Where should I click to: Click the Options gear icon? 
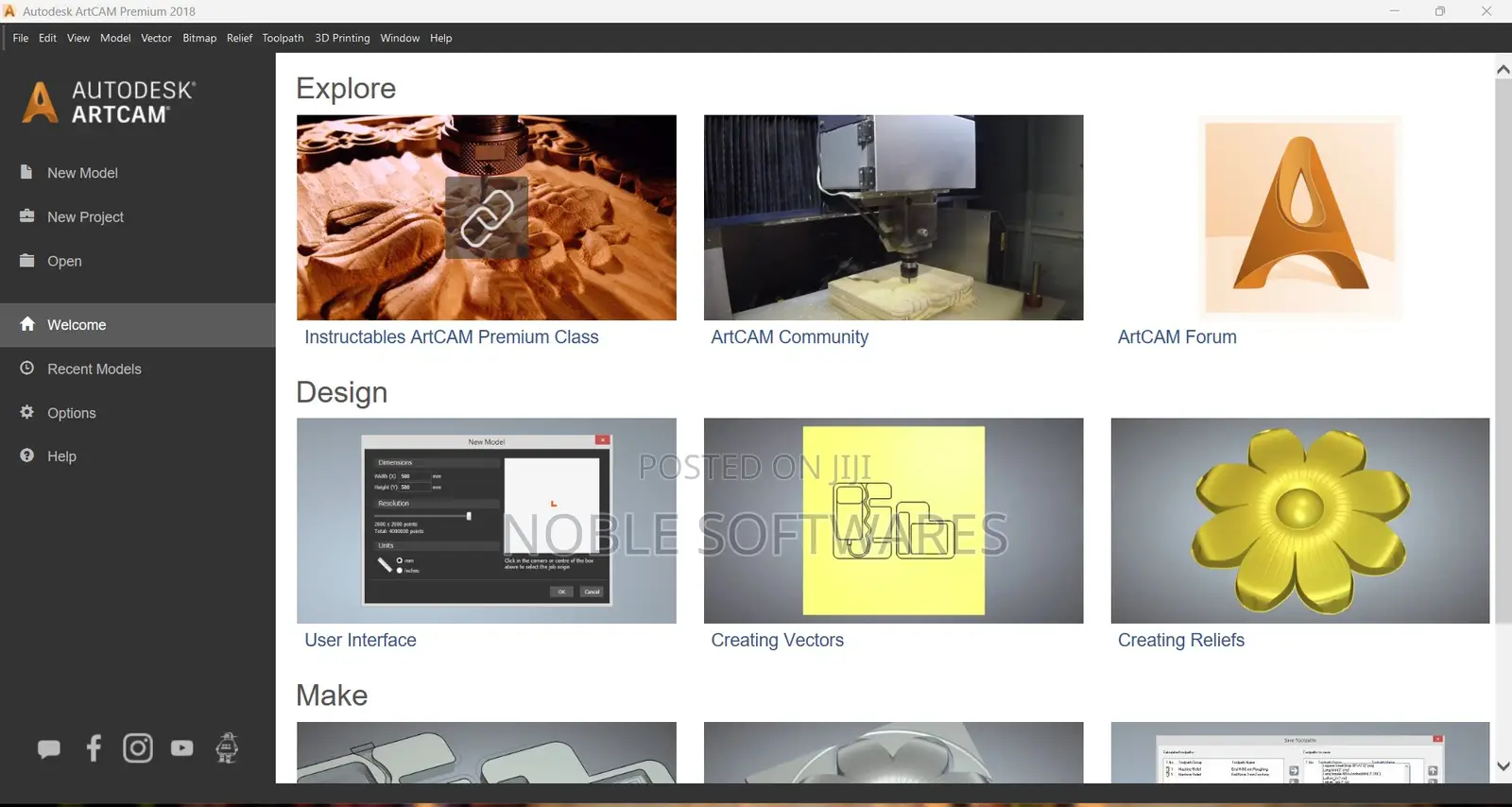[x=26, y=412]
